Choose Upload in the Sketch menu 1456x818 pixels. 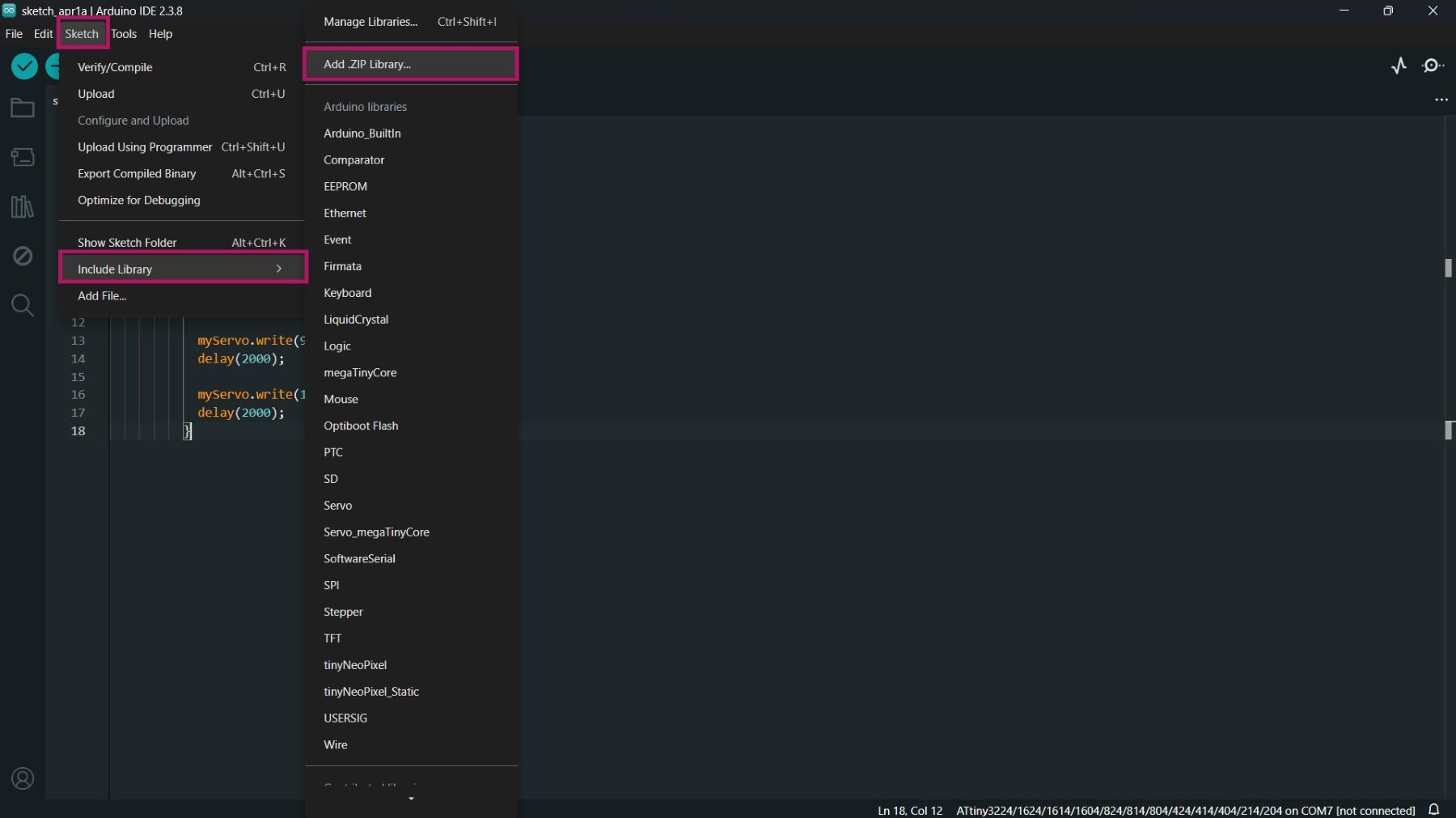[182, 94]
